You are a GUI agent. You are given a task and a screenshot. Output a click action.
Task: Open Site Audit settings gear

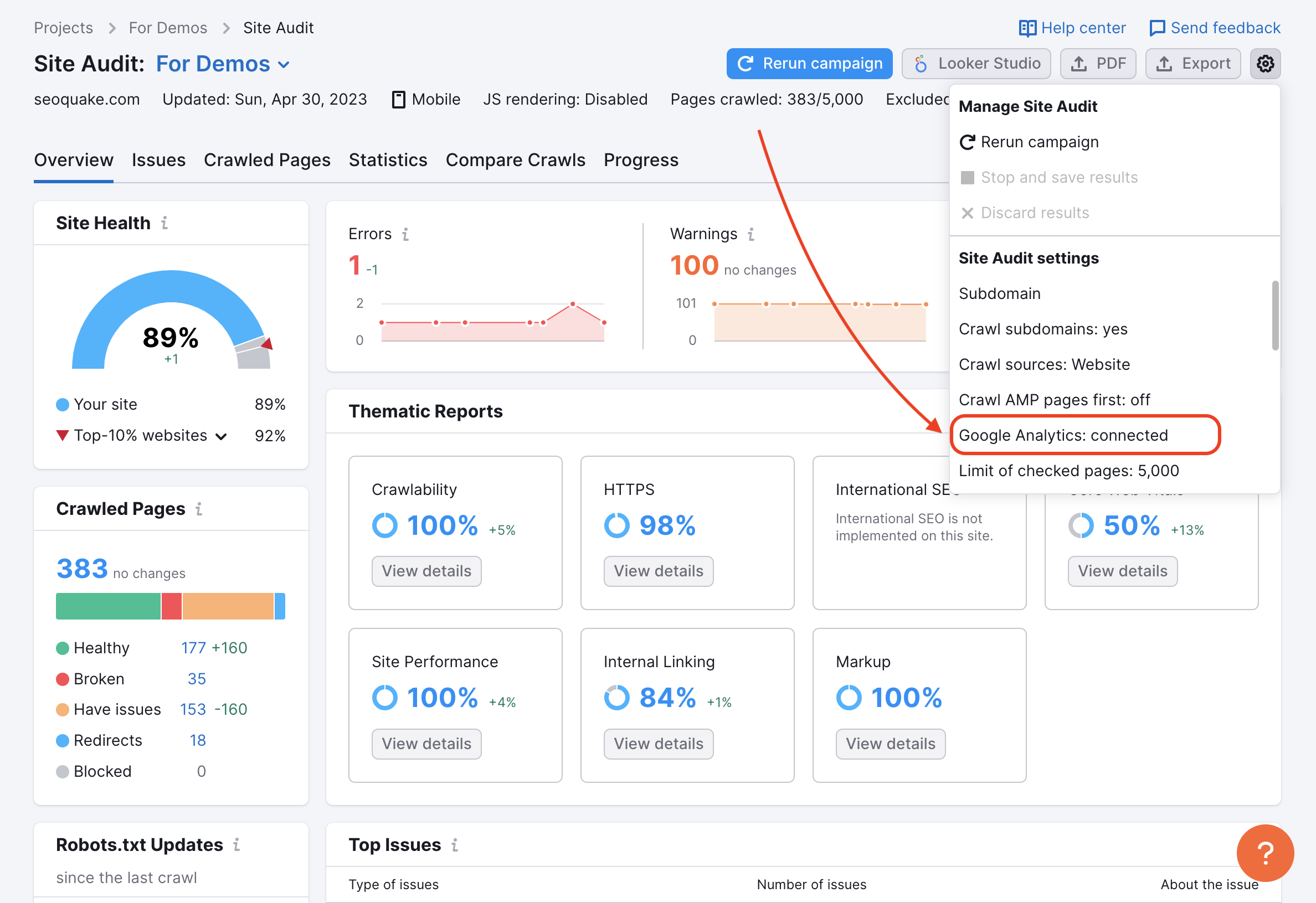[x=1265, y=63]
